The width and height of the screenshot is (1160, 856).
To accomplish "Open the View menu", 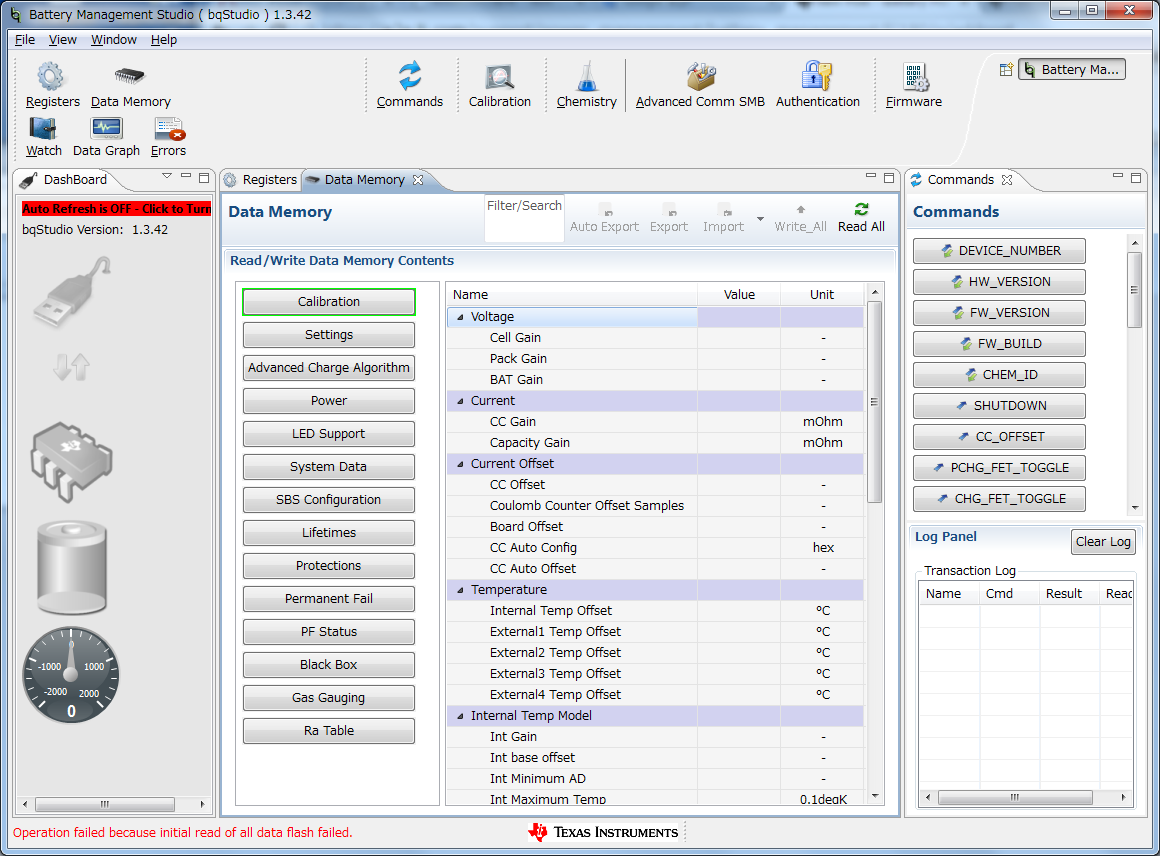I will (63, 40).
